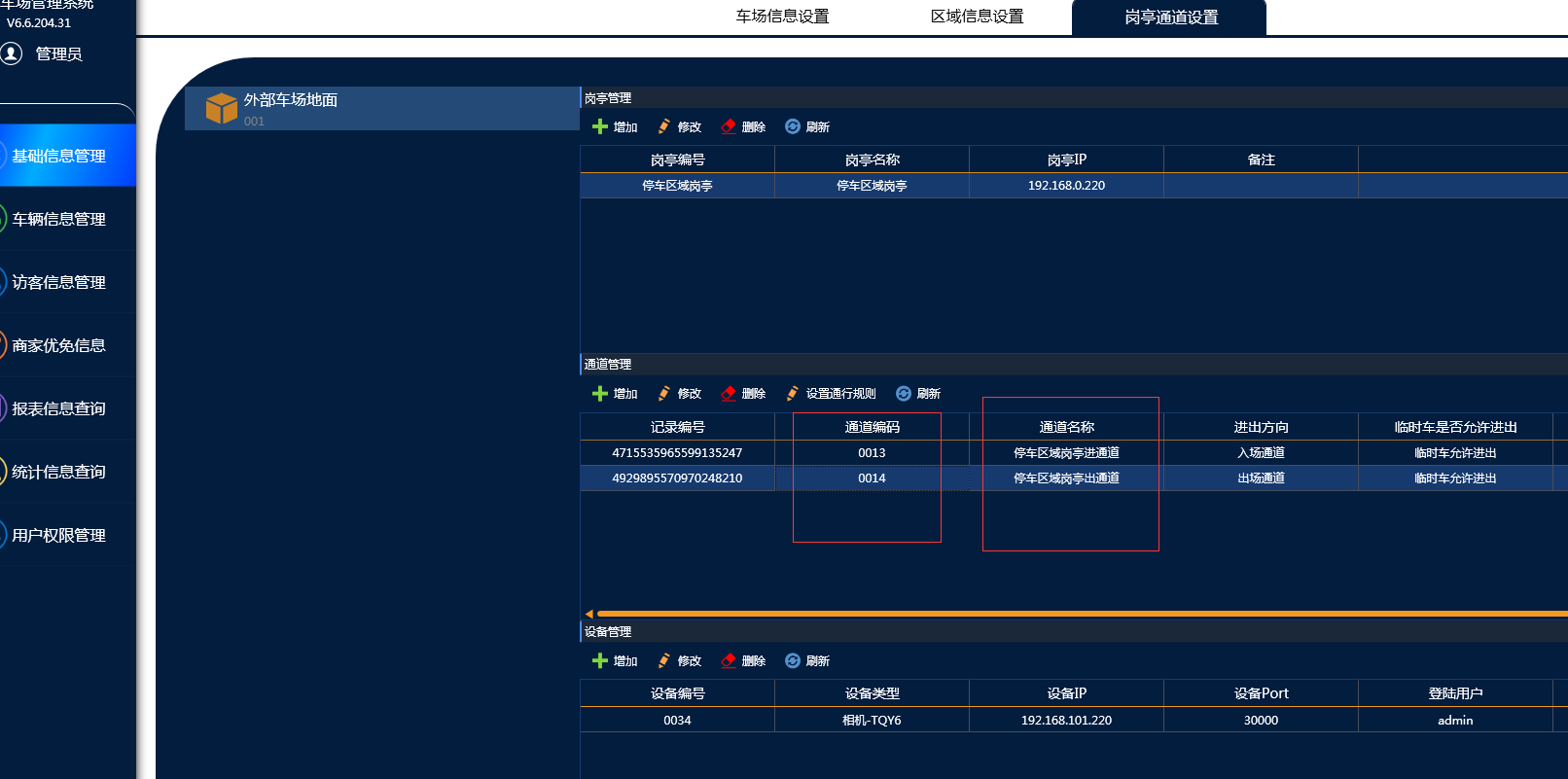Click the orange horizontal scrollbar in 通道管理
1568x779 pixels.
click(x=1083, y=614)
